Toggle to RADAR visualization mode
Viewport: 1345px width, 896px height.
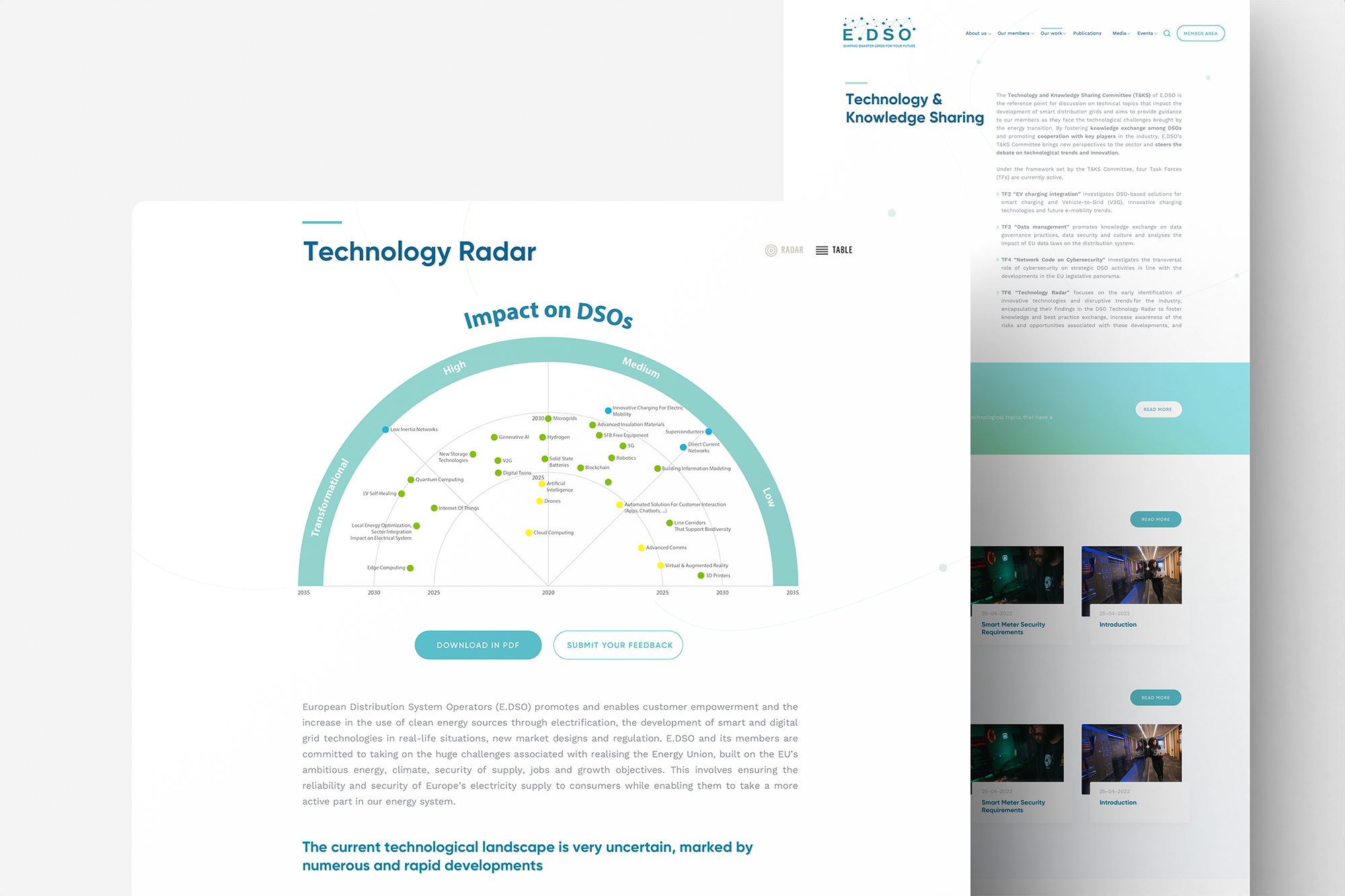click(x=783, y=249)
